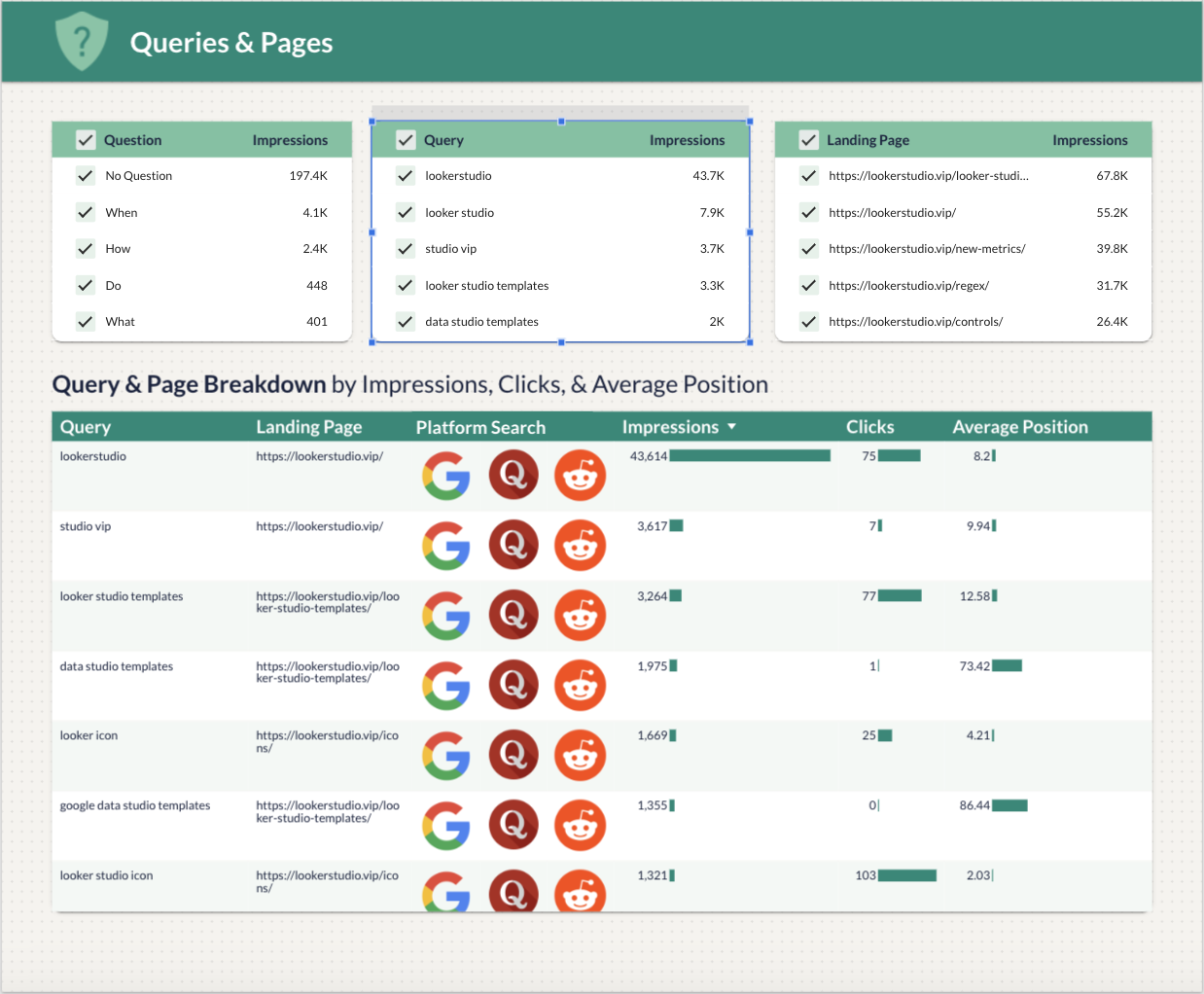
Task: Uncheck the No Question filter checkbox
Action: pos(86,176)
